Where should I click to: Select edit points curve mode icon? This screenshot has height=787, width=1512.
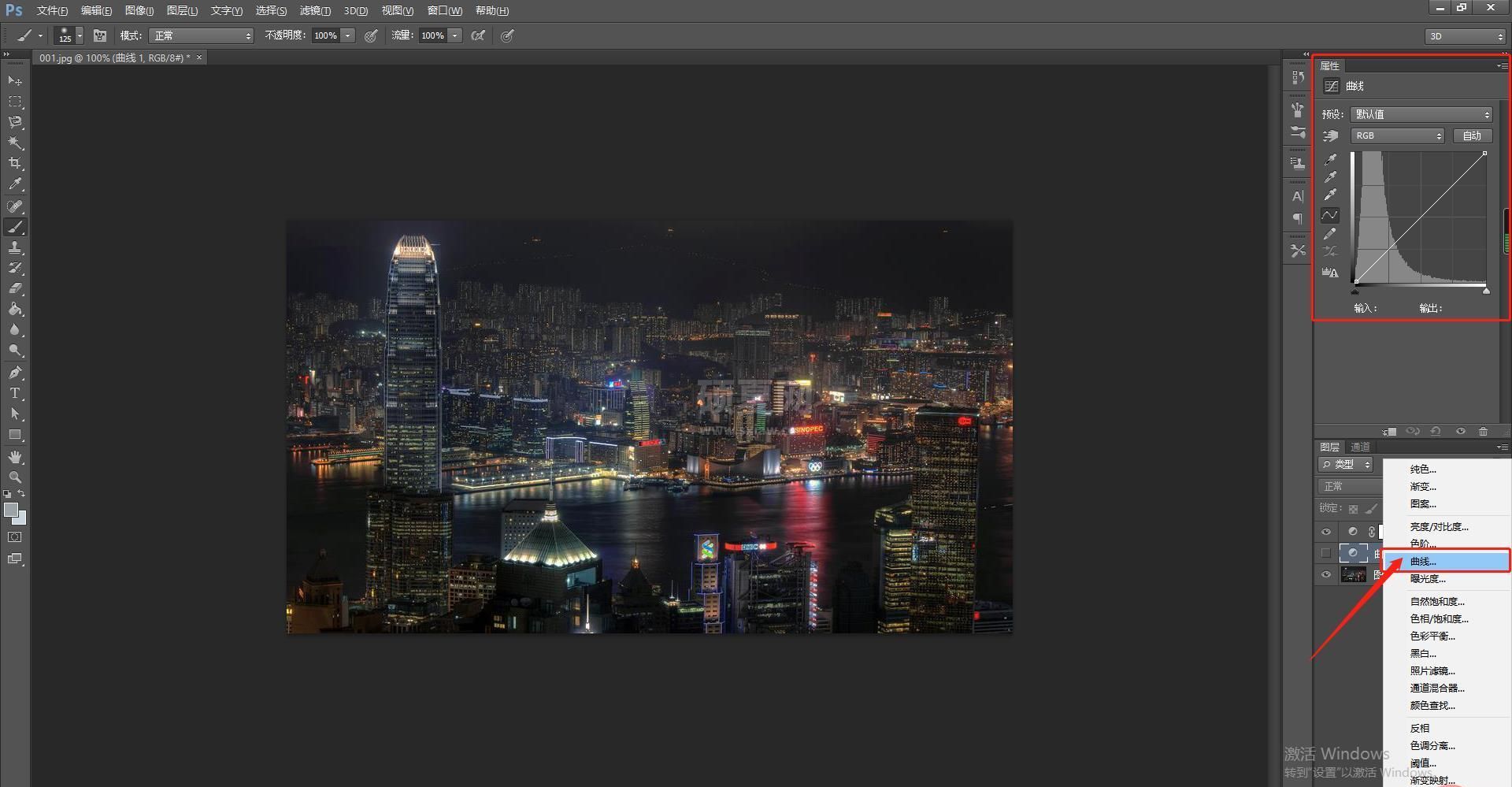point(1330,215)
